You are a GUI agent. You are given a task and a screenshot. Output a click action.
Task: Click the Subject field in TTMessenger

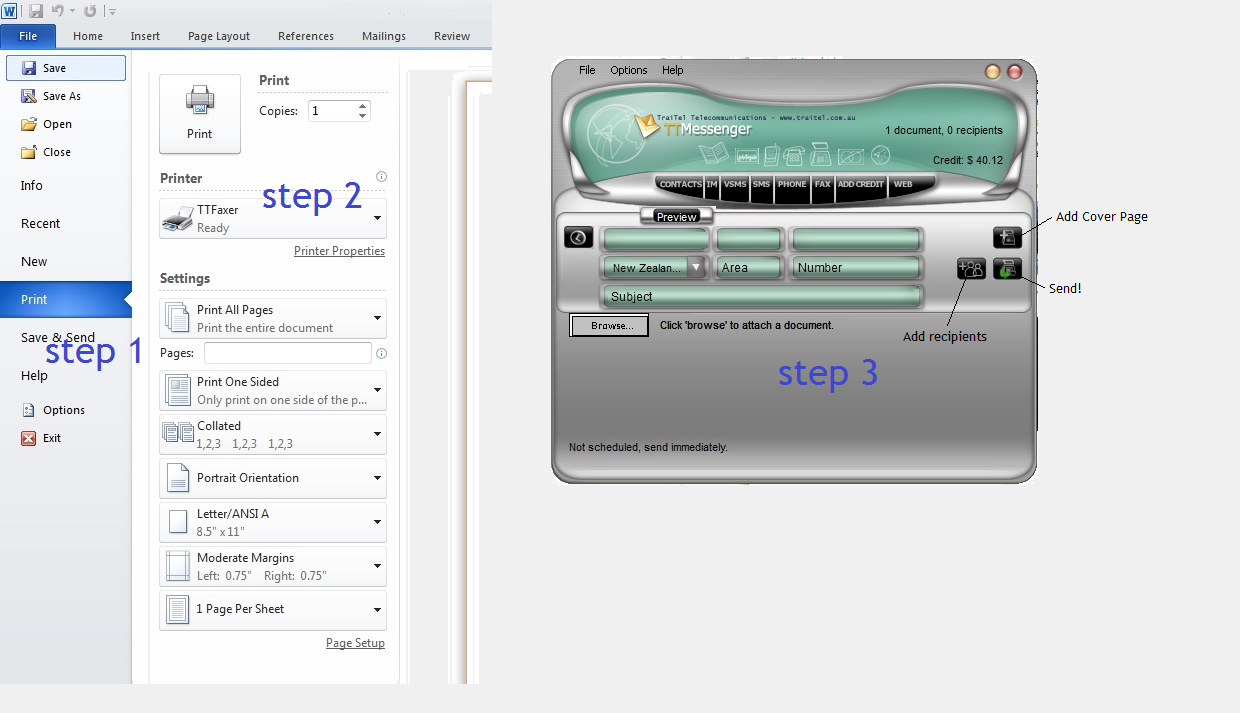click(761, 296)
